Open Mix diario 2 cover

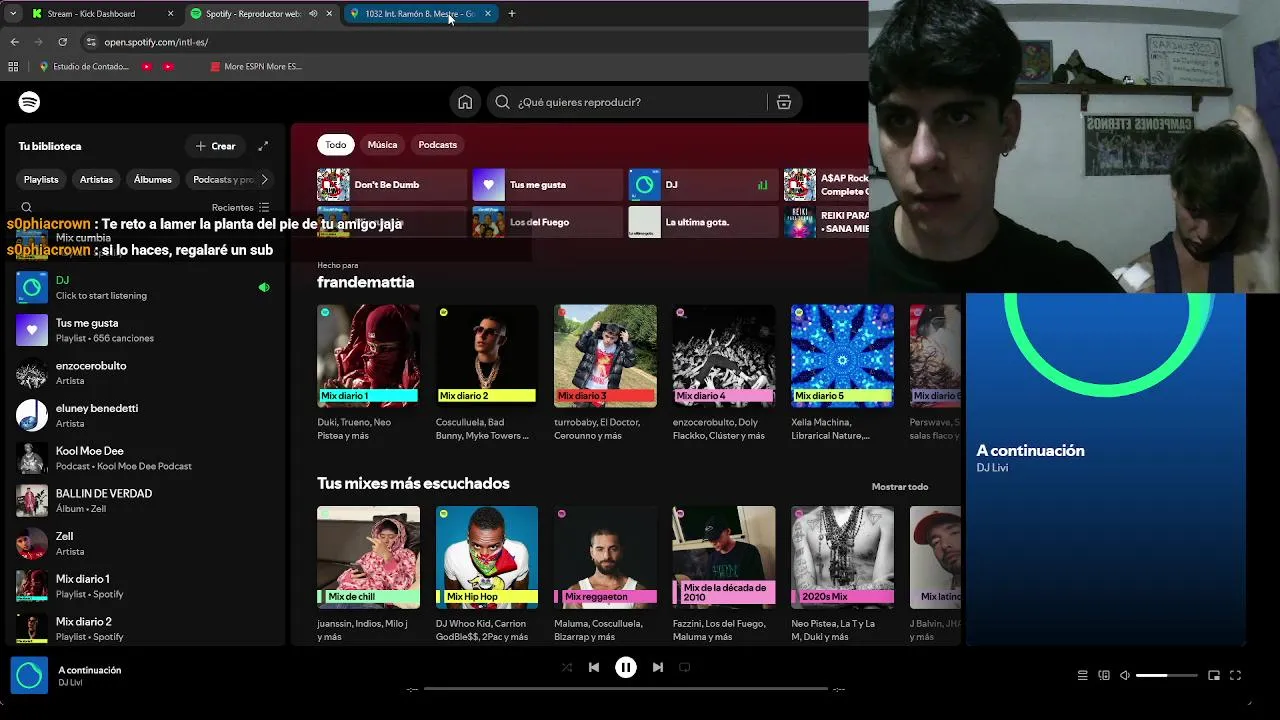487,355
